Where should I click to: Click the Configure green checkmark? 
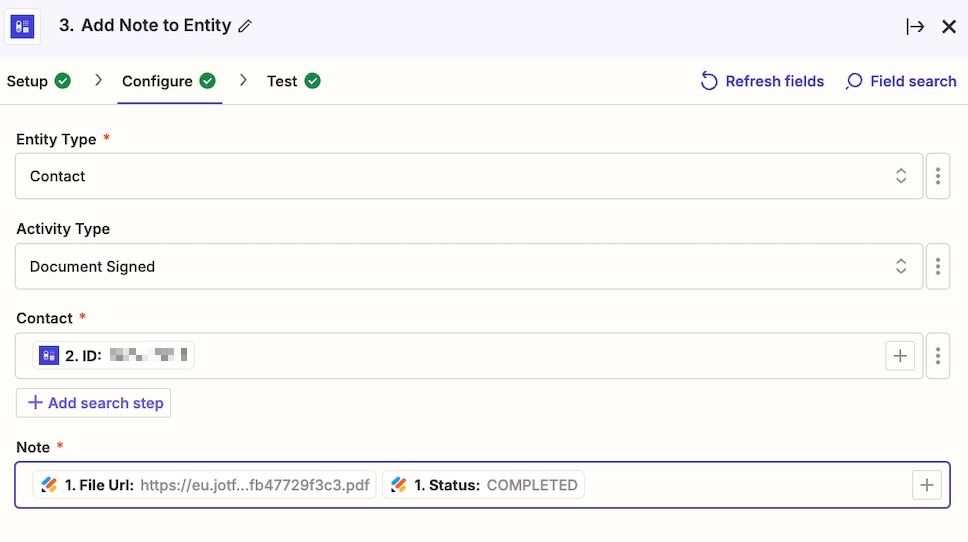tap(208, 81)
